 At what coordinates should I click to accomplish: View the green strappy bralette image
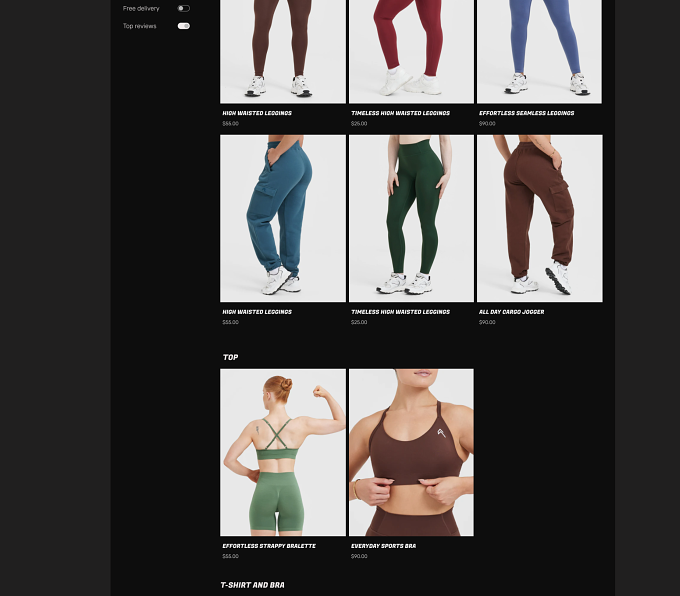[283, 452]
